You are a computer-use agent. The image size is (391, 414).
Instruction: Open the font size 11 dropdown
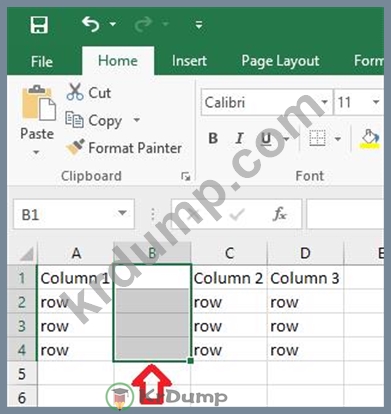point(376,102)
